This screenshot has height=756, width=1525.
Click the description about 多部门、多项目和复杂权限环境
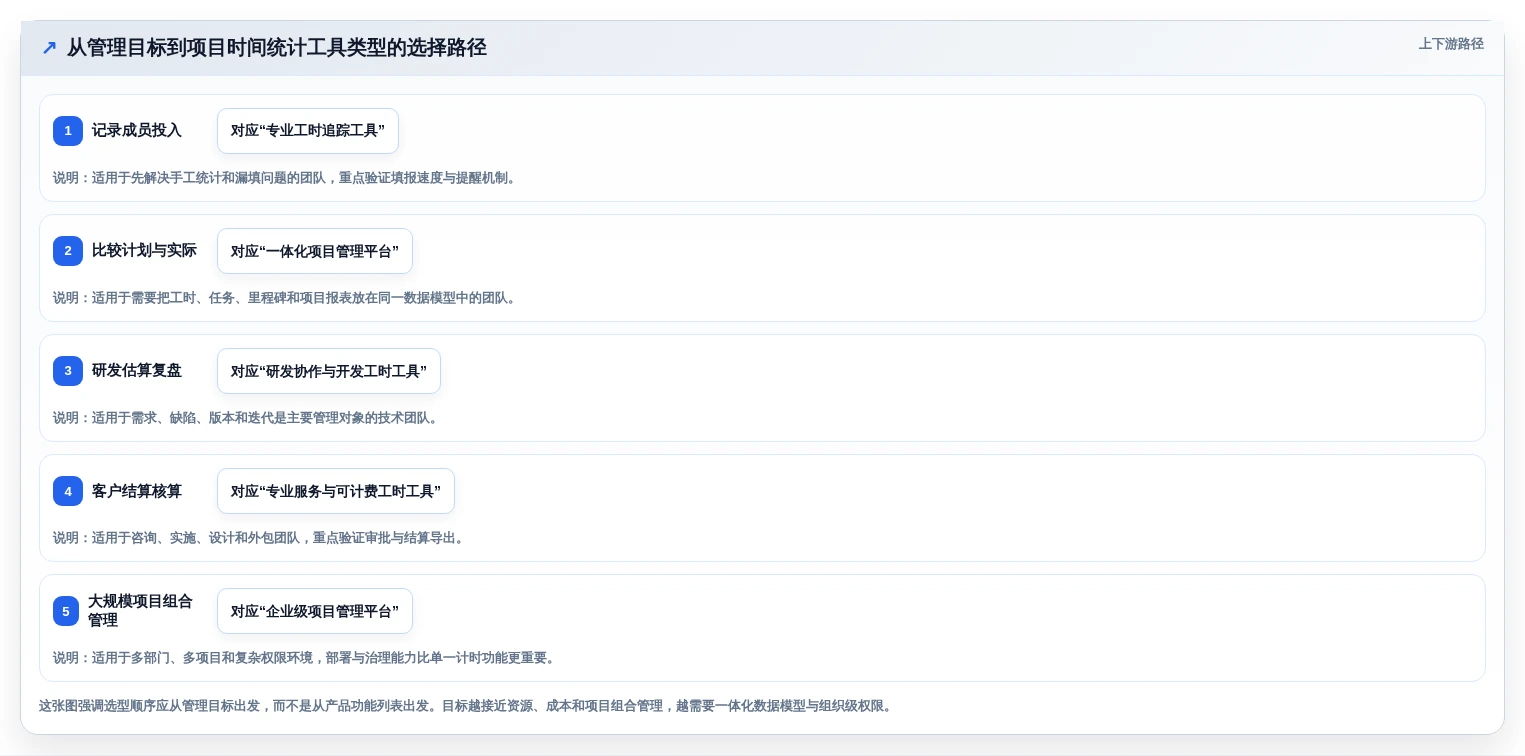coord(304,658)
